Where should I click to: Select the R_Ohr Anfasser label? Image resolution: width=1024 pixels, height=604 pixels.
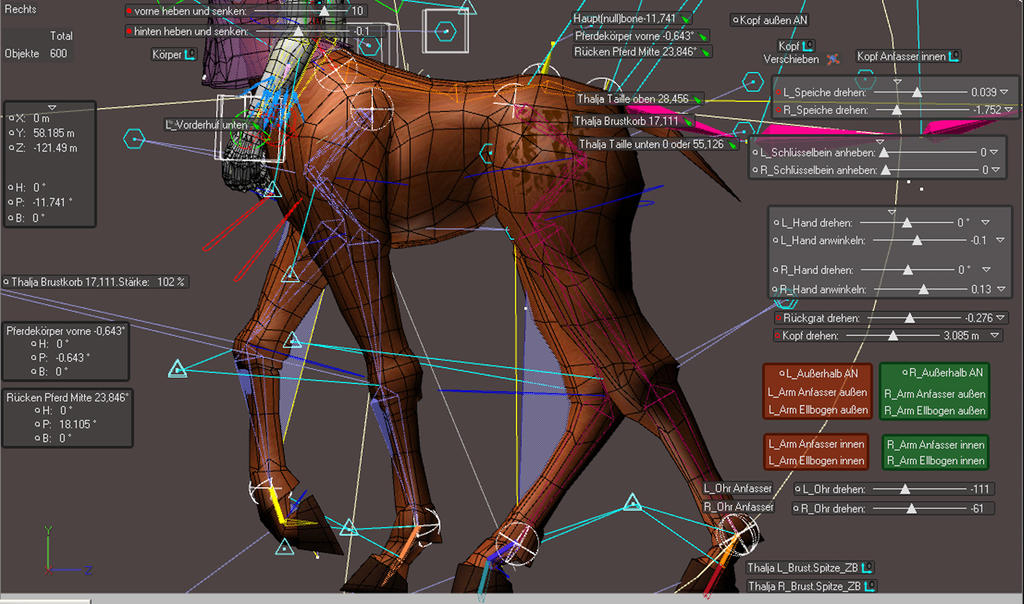(x=738, y=507)
